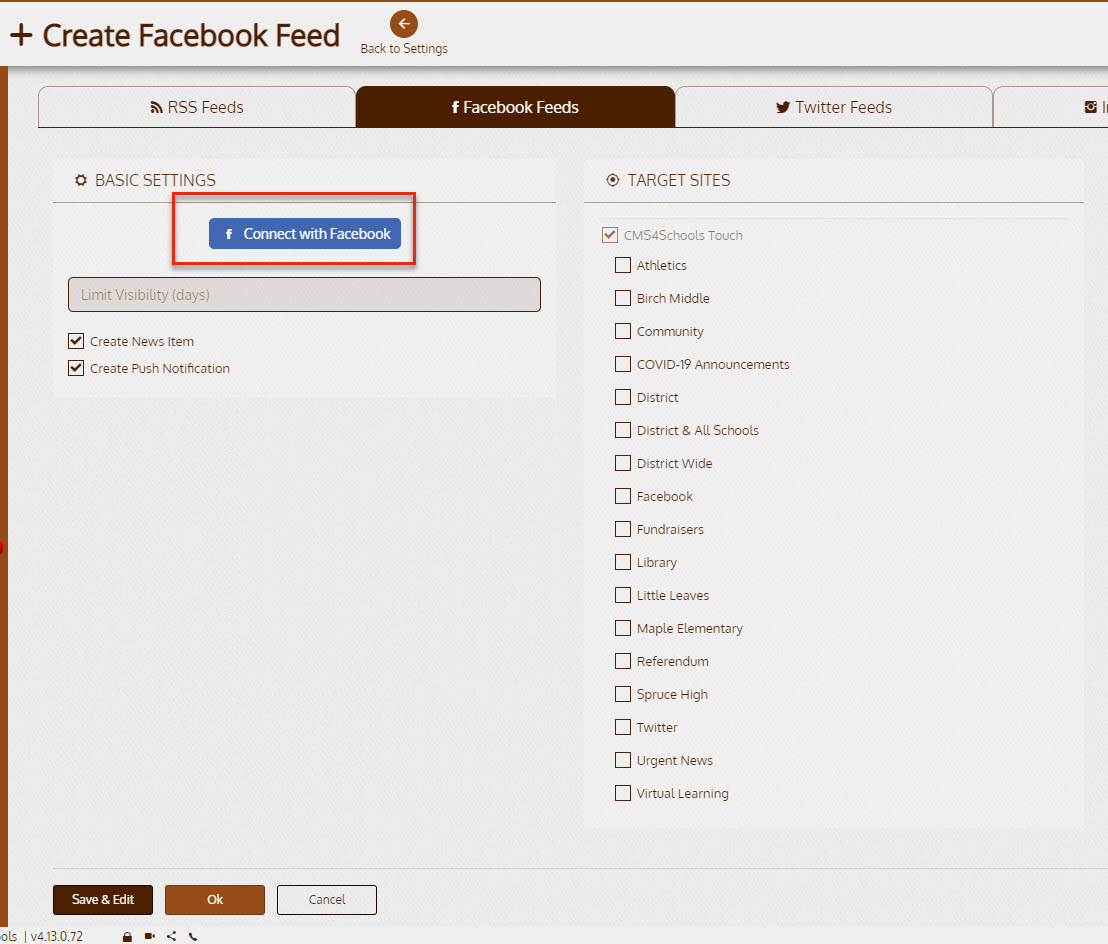Viewport: 1108px width, 944px height.
Task: Click the Connect with Facebook button
Action: (x=305, y=234)
